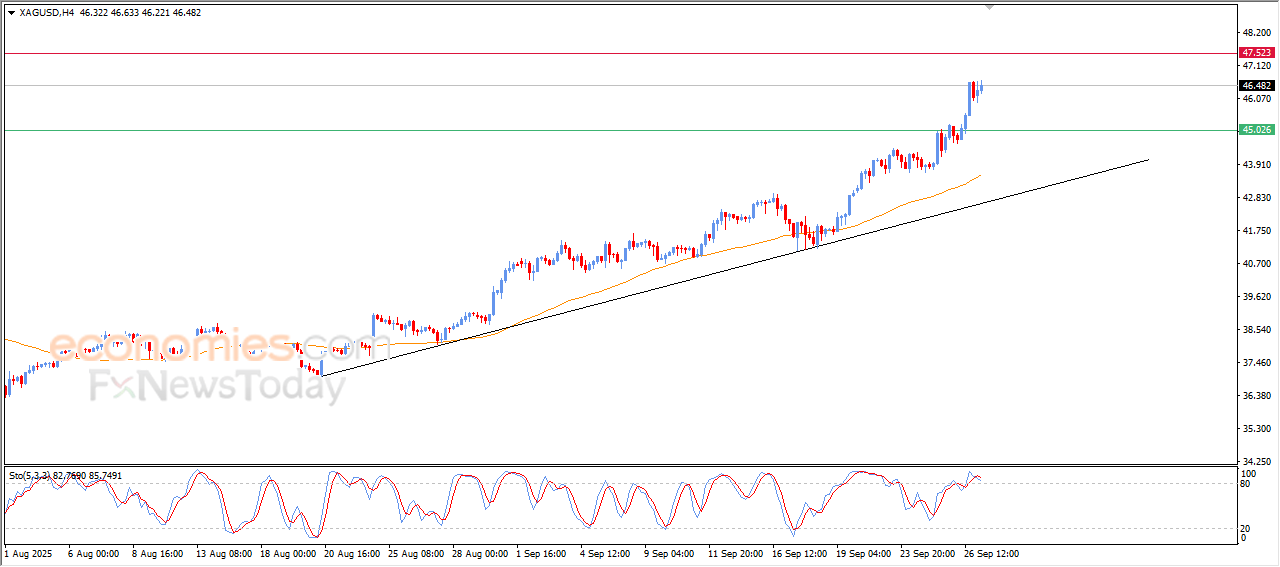Click the 41.750 price axis label
The image size is (1280, 567).
(1256, 230)
